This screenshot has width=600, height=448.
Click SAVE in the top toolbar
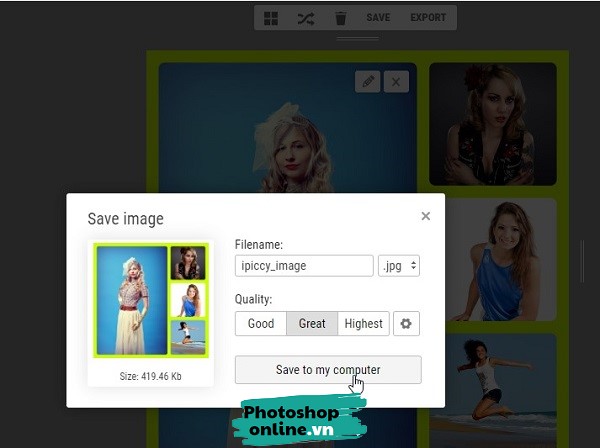[x=378, y=18]
